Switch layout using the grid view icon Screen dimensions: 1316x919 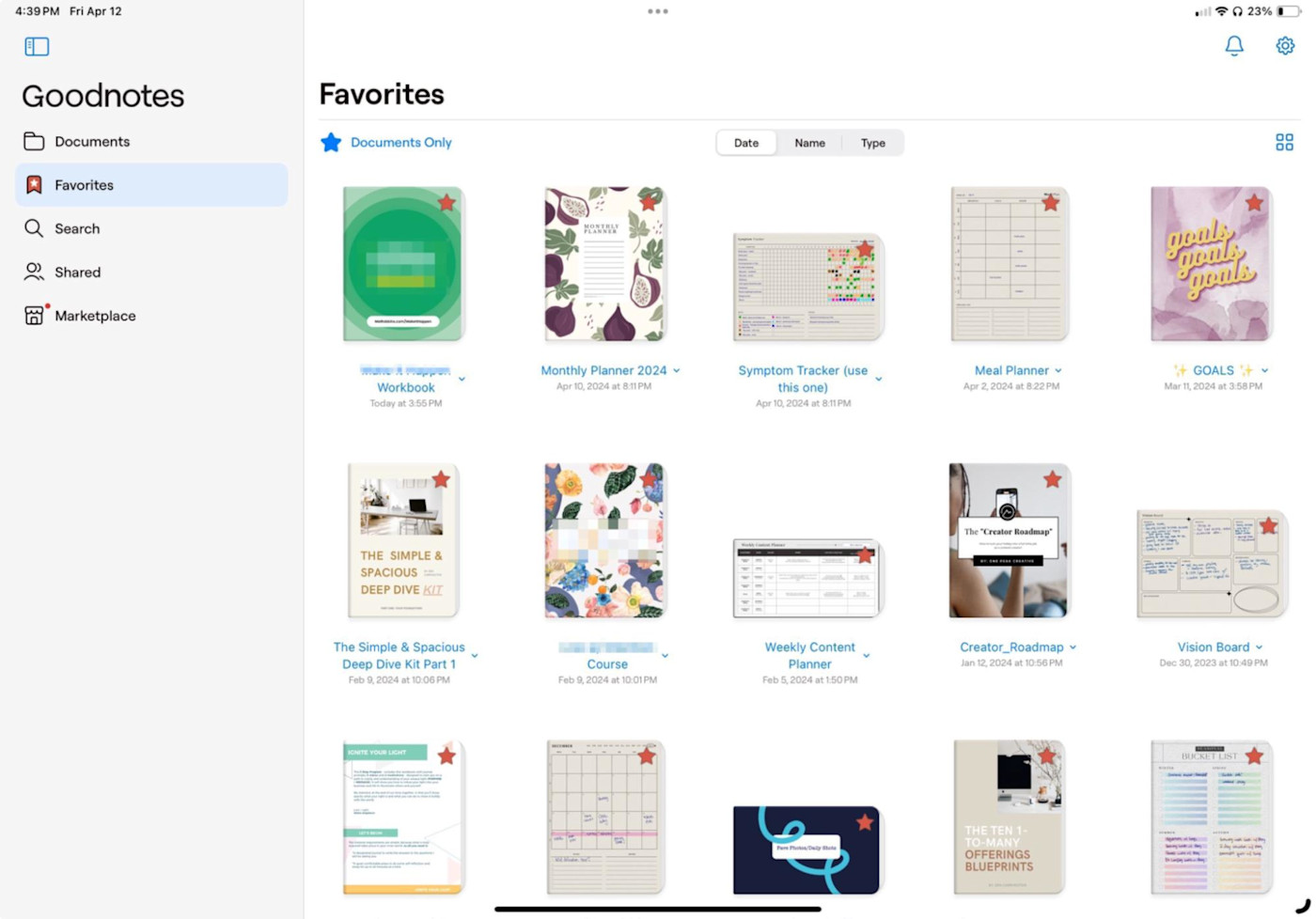(1284, 142)
